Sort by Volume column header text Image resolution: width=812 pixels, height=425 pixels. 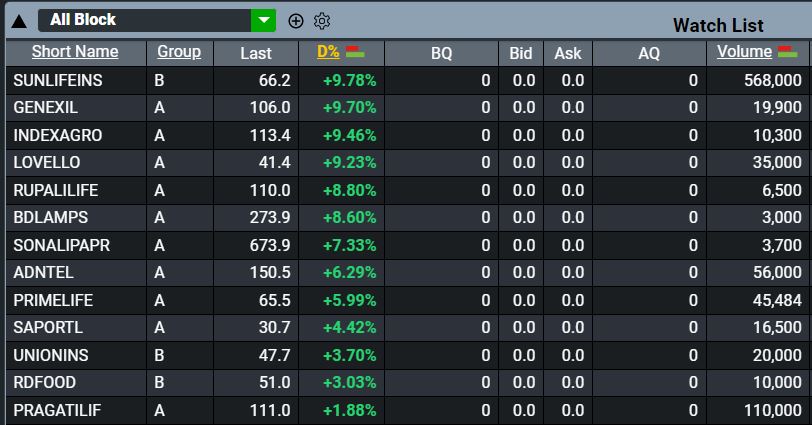tap(744, 52)
